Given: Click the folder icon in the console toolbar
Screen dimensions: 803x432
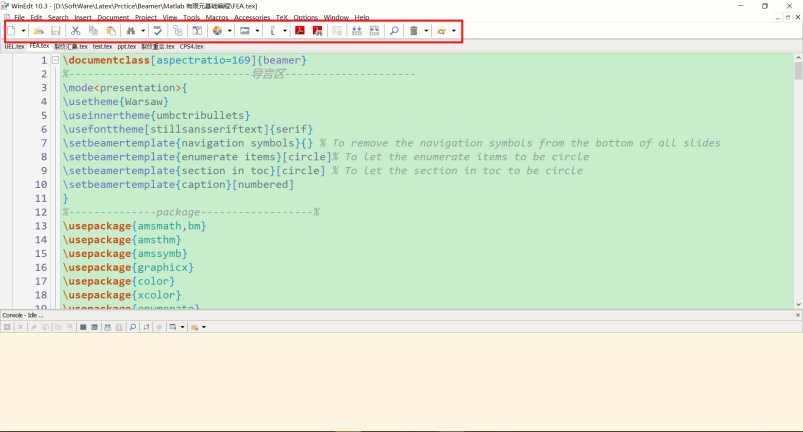Looking at the screenshot, I should [195, 327].
